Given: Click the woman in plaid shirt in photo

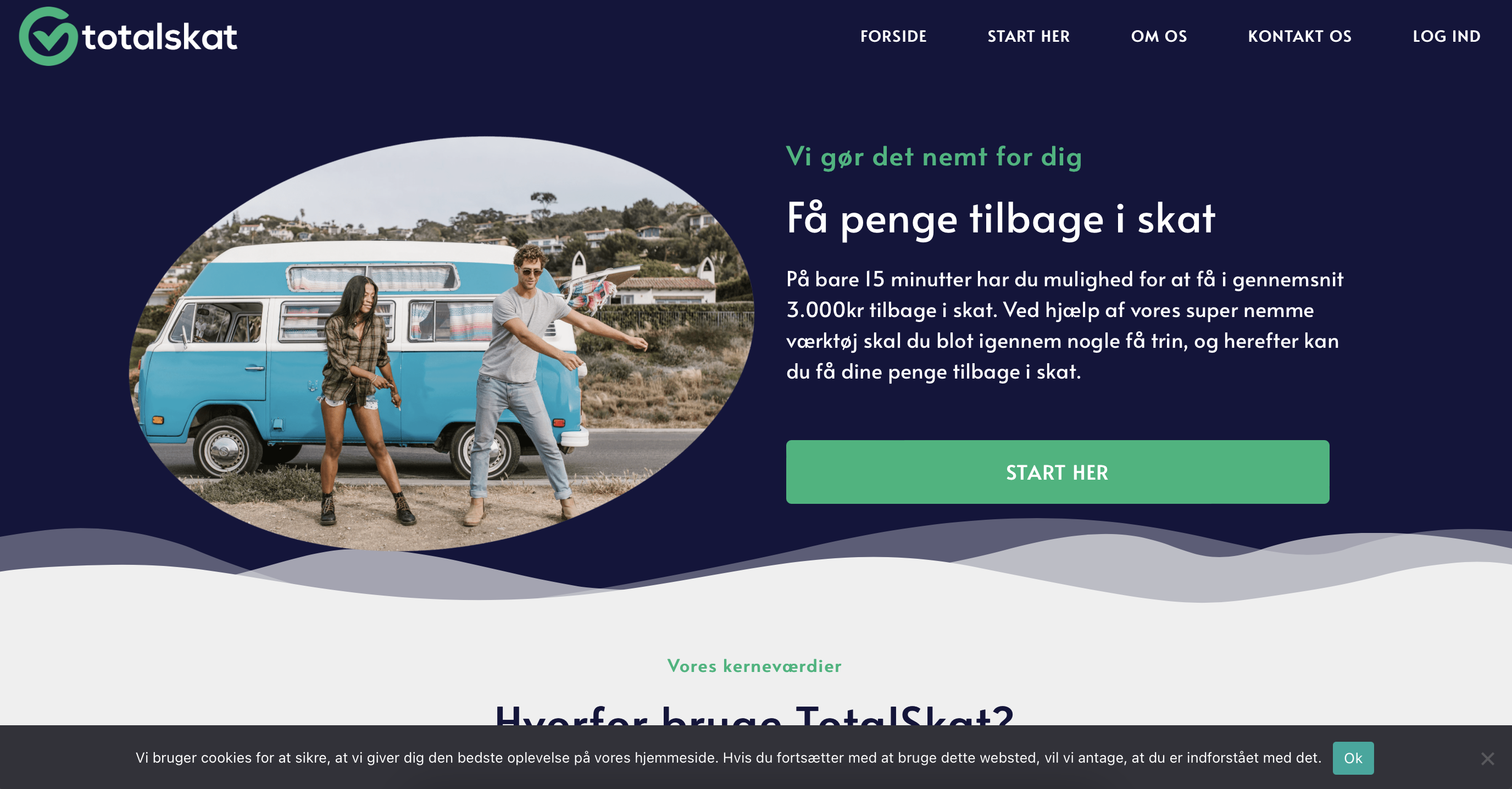Looking at the screenshot, I should [x=359, y=393].
